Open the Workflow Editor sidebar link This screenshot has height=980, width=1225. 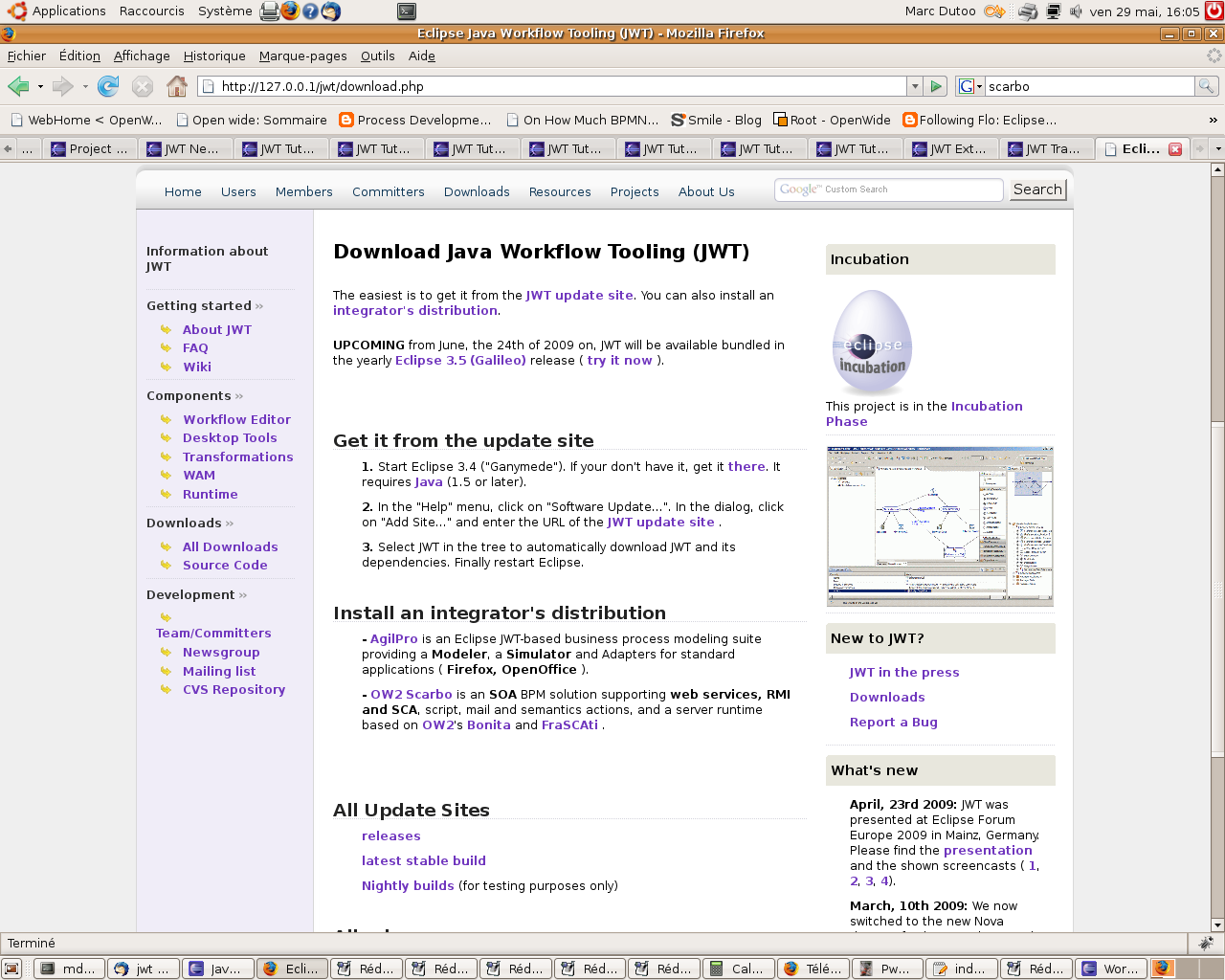tap(236, 419)
